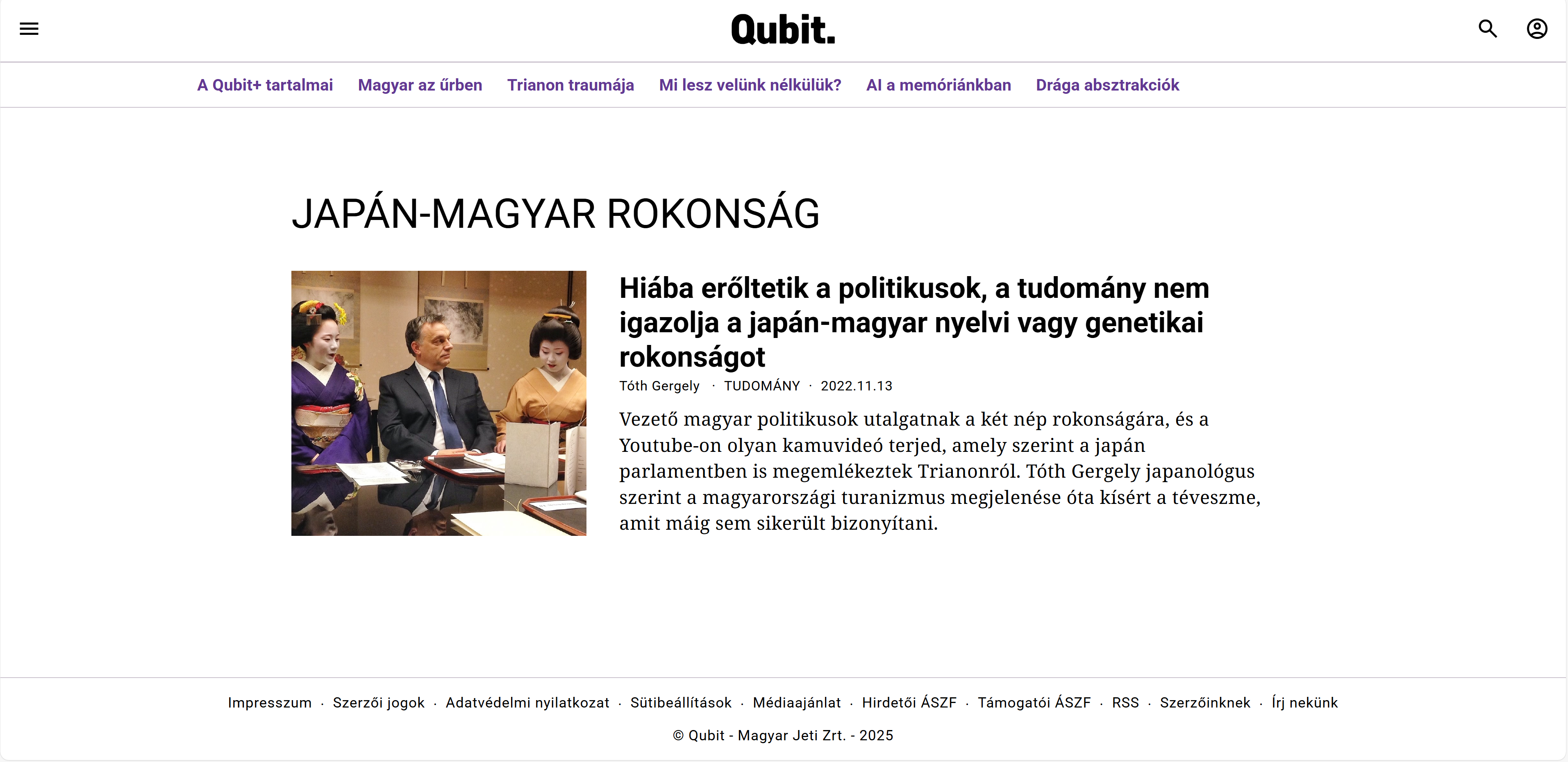Open the user account icon
1568x762 pixels.
(x=1536, y=29)
